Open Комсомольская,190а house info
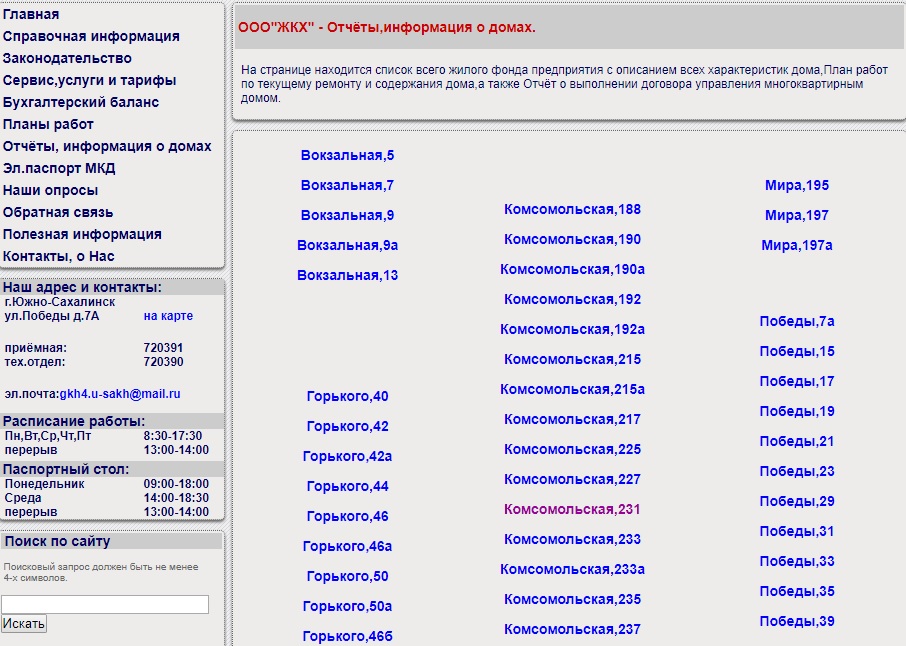 (572, 270)
